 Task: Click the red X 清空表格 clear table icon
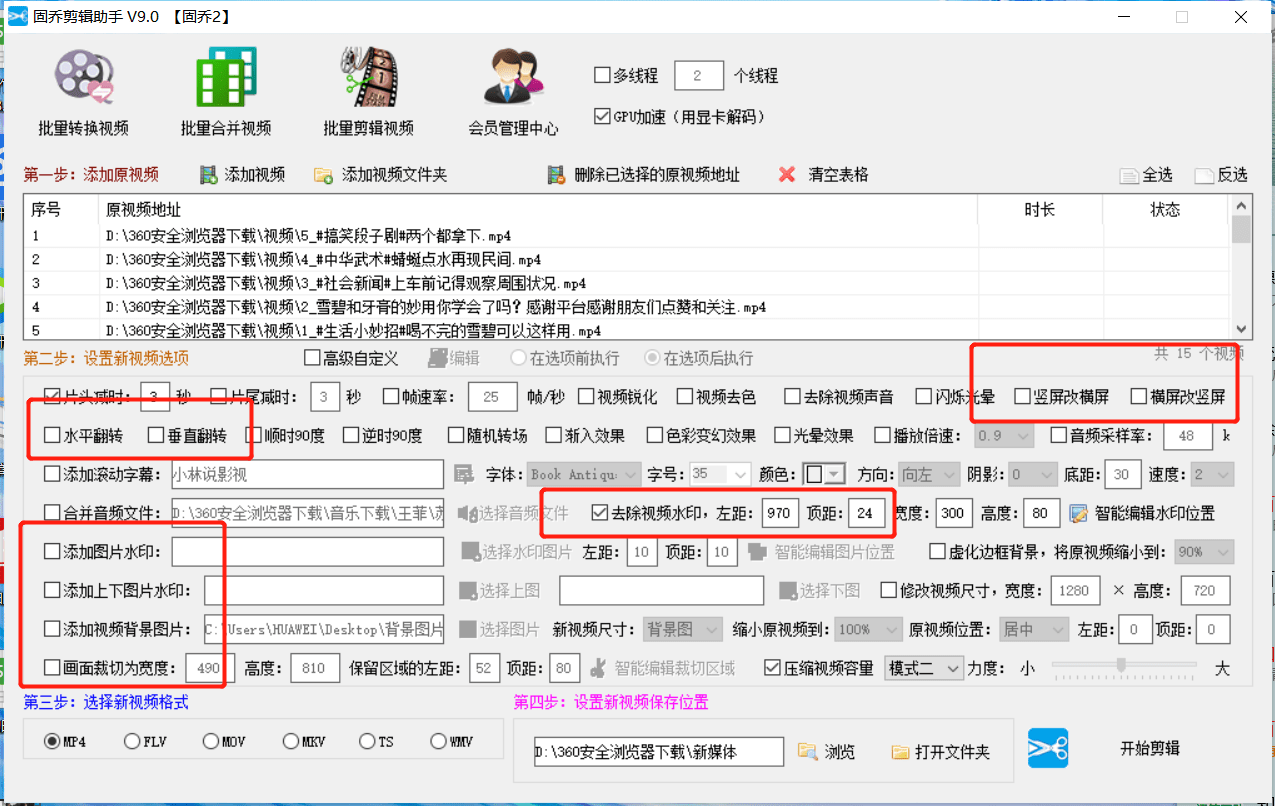(x=788, y=174)
